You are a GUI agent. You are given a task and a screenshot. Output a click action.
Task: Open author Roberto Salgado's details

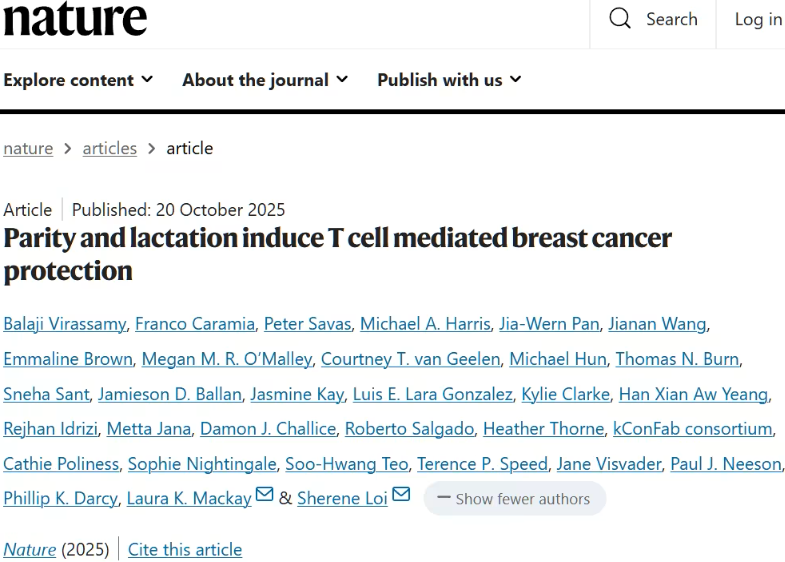click(408, 428)
